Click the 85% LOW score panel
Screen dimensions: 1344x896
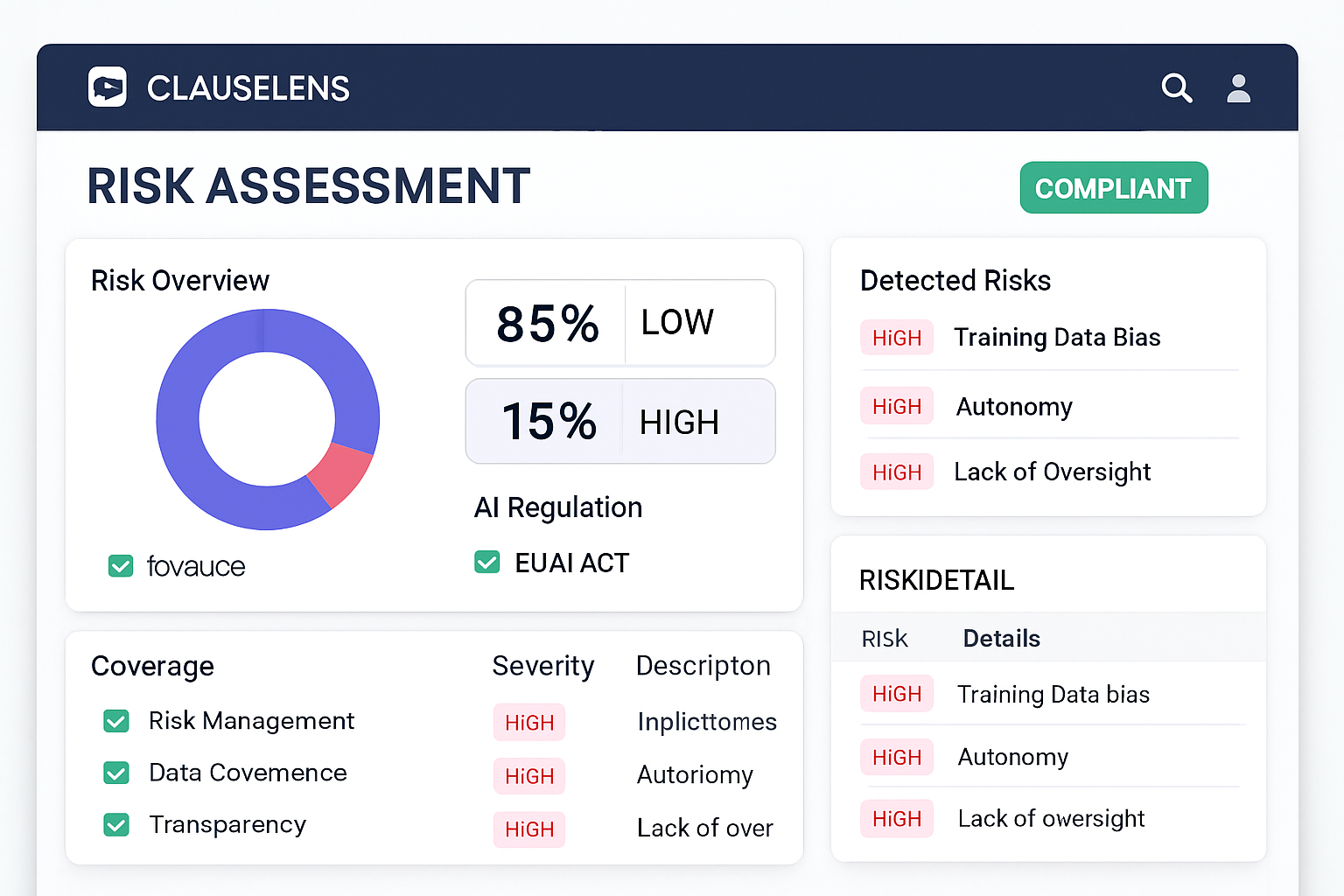pos(620,322)
